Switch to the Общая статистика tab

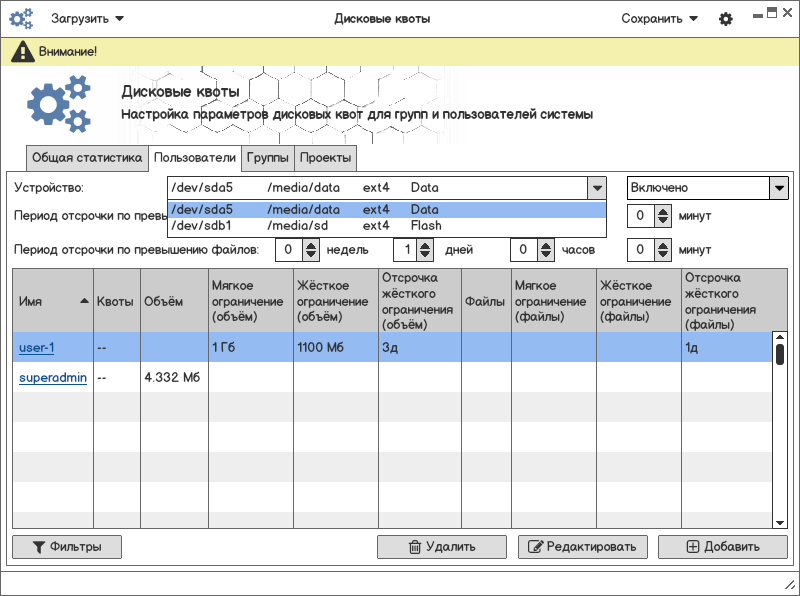(x=88, y=158)
